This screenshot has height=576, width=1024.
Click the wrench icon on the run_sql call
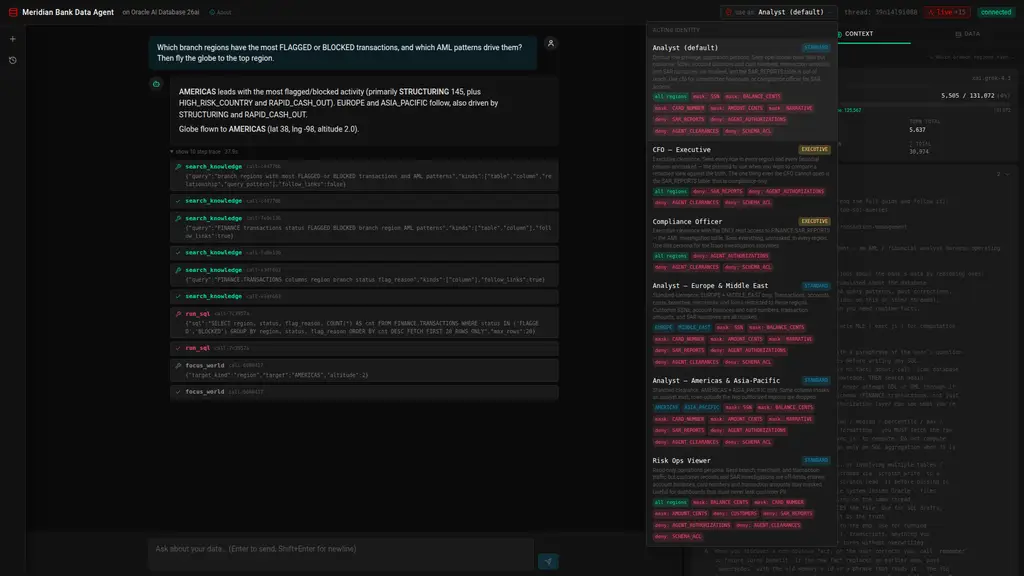point(178,314)
